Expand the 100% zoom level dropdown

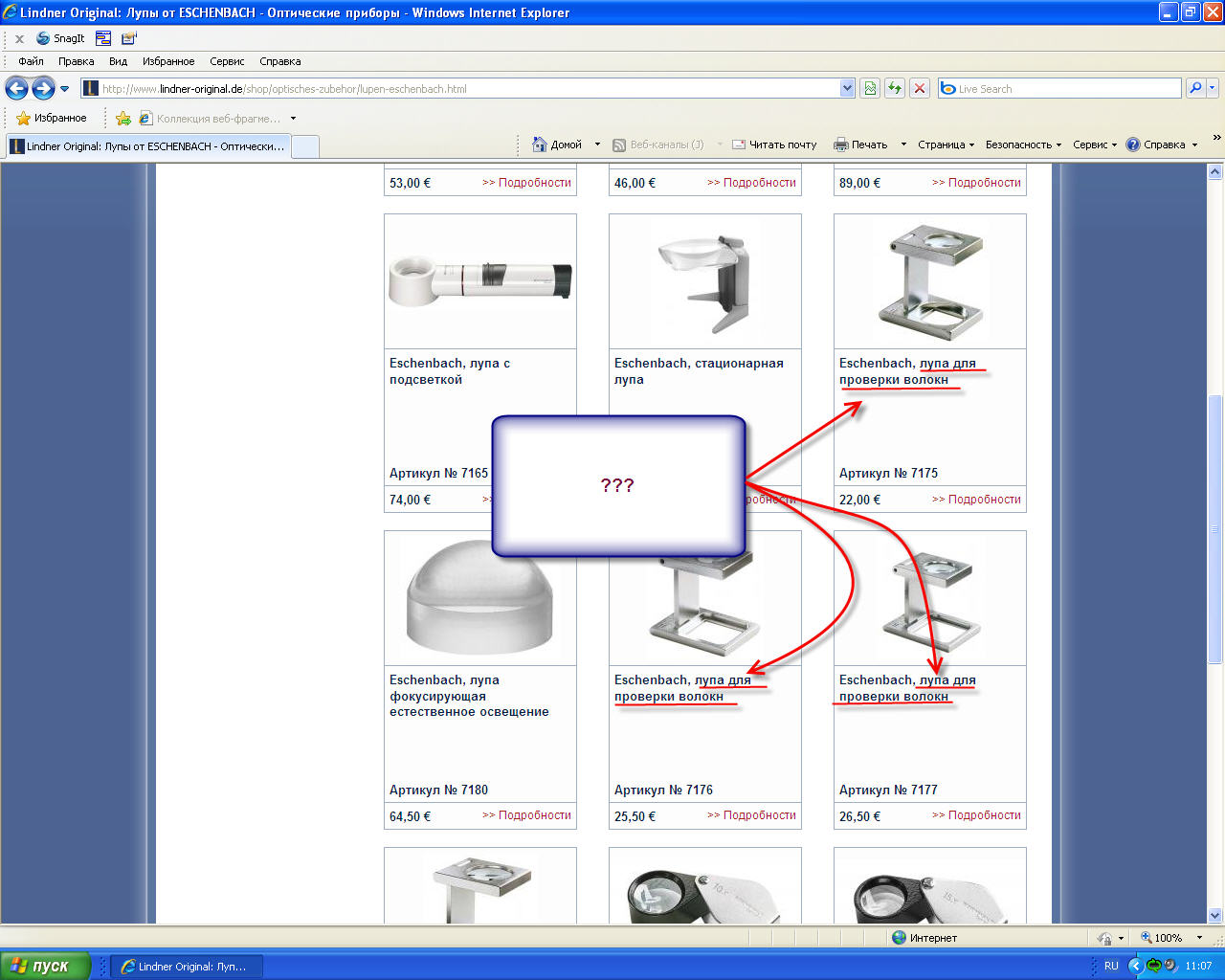click(x=1199, y=938)
